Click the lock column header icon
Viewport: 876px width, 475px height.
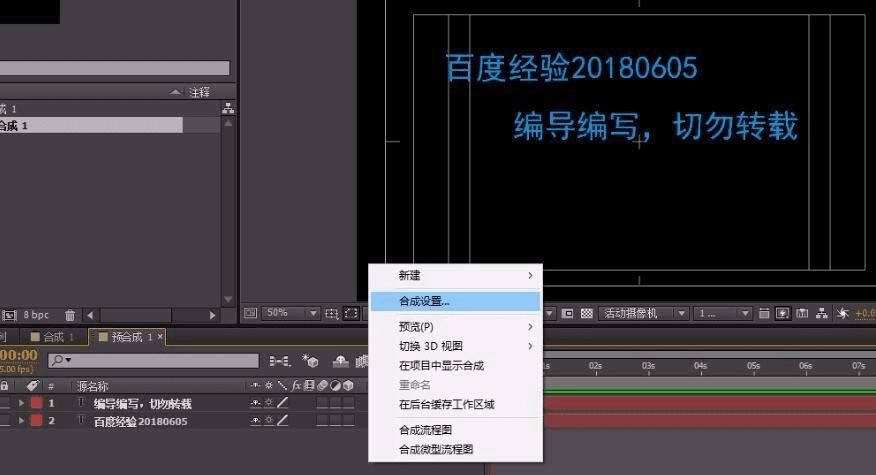4,386
